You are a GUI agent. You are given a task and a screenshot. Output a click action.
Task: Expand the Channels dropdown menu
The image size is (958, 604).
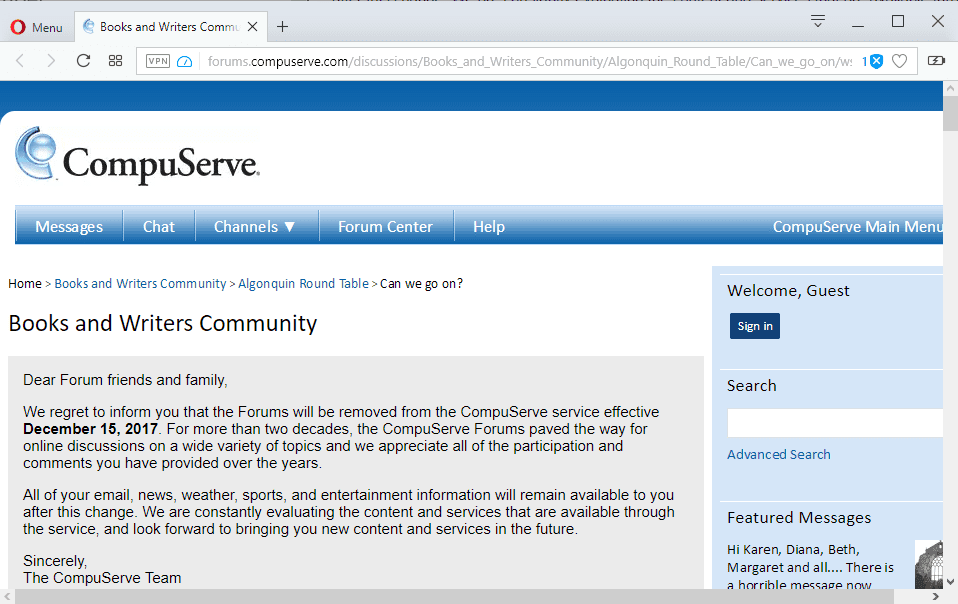(255, 227)
